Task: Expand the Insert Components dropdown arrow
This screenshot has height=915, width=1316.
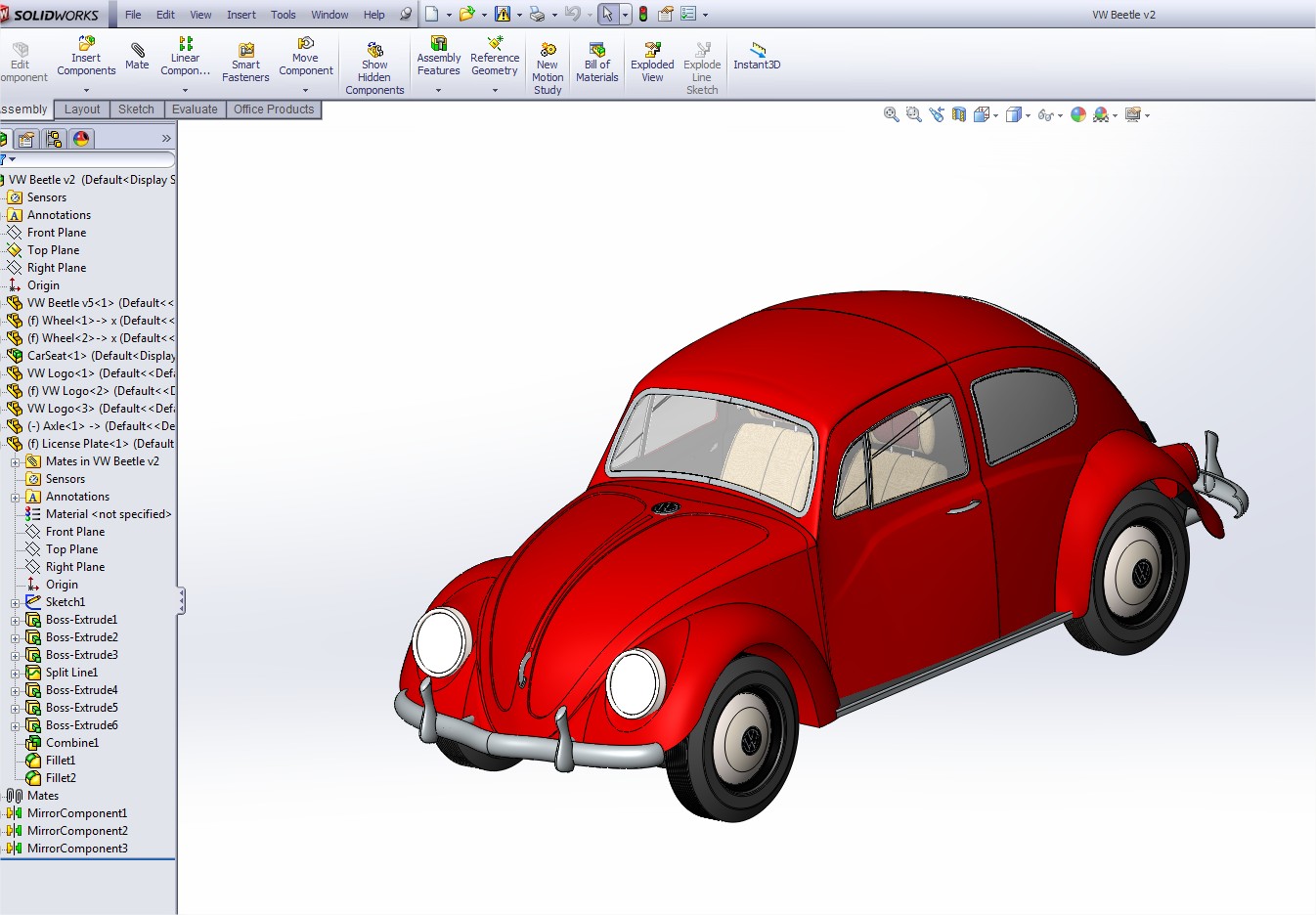Action: click(86, 90)
